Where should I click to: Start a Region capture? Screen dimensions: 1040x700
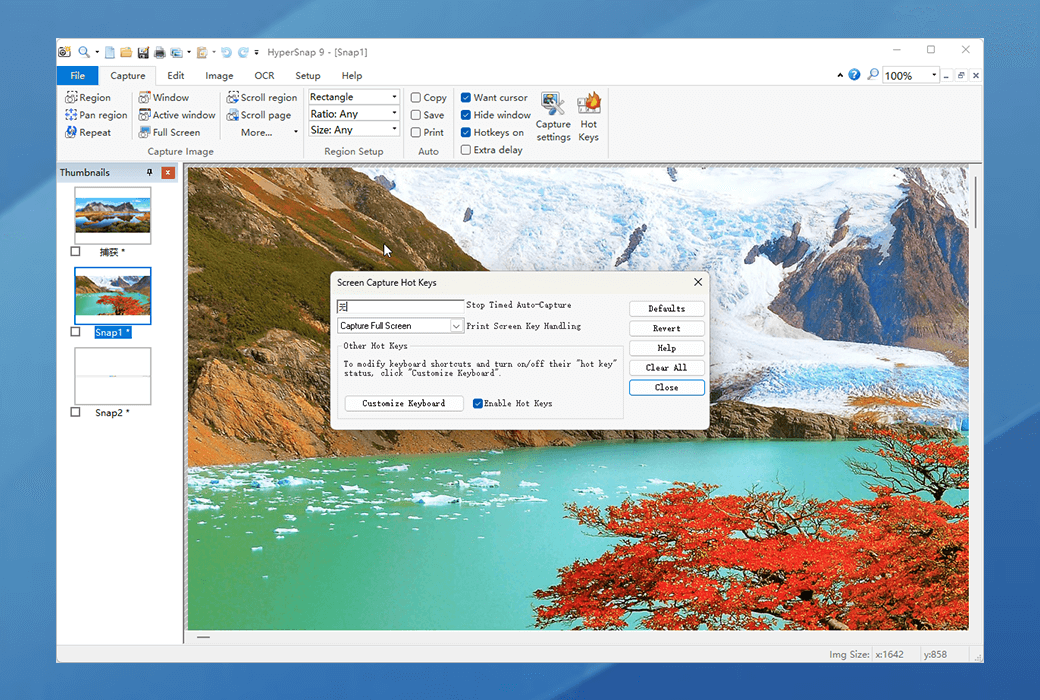[x=88, y=98]
